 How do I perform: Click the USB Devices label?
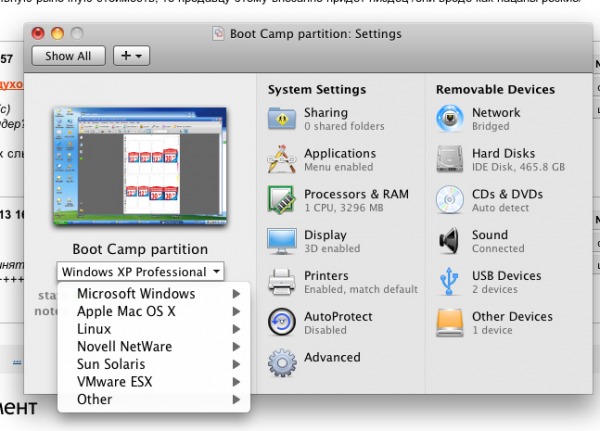[x=507, y=276]
